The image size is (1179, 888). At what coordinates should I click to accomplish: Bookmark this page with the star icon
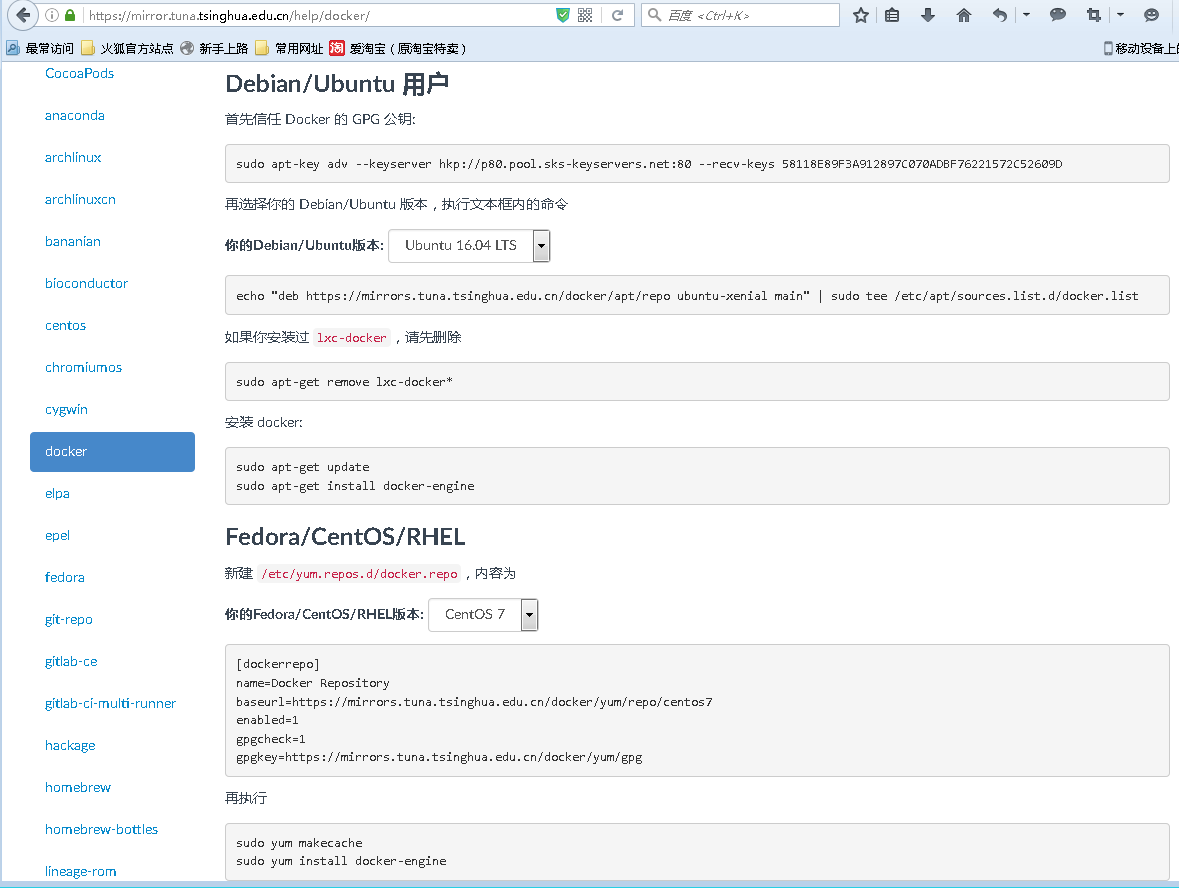tap(861, 15)
